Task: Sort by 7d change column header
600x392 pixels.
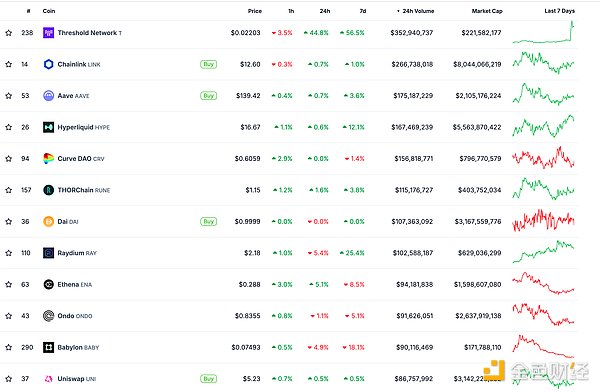Action: [x=363, y=11]
